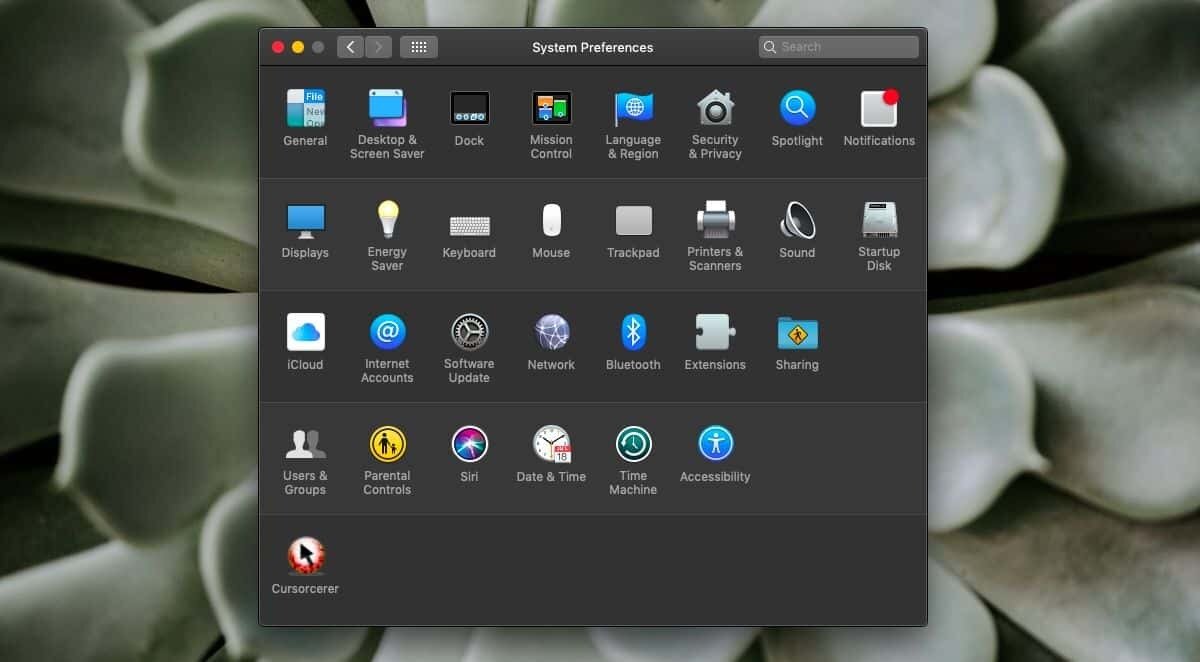Open Mission Control settings

pyautogui.click(x=551, y=108)
